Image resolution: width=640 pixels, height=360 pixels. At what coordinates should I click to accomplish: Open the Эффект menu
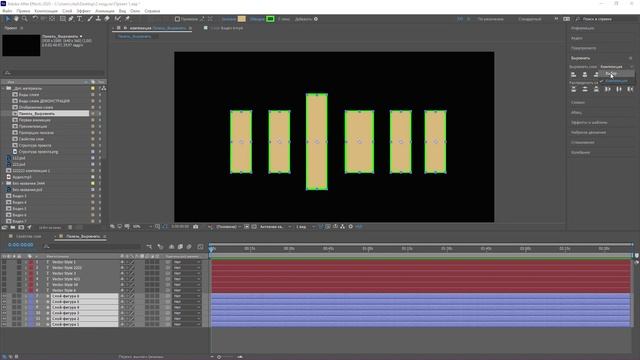coord(84,11)
